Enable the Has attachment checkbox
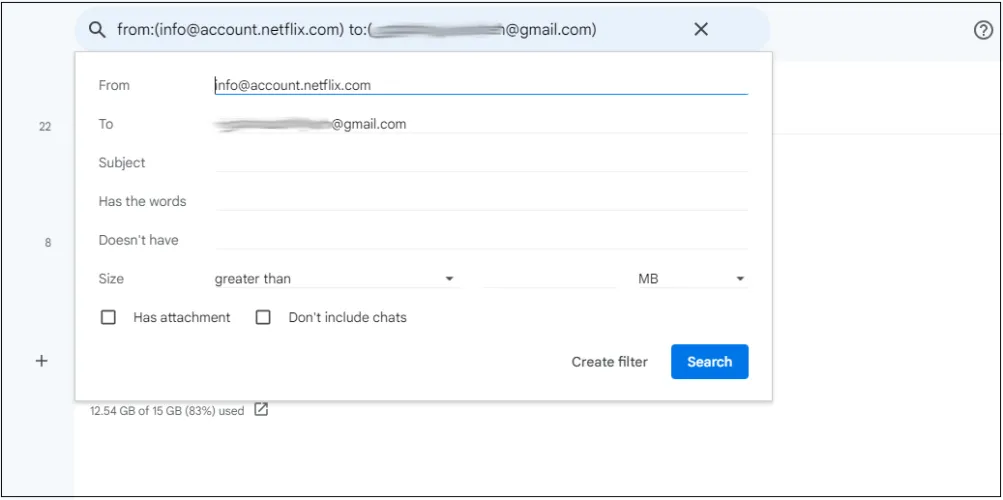 (x=108, y=318)
